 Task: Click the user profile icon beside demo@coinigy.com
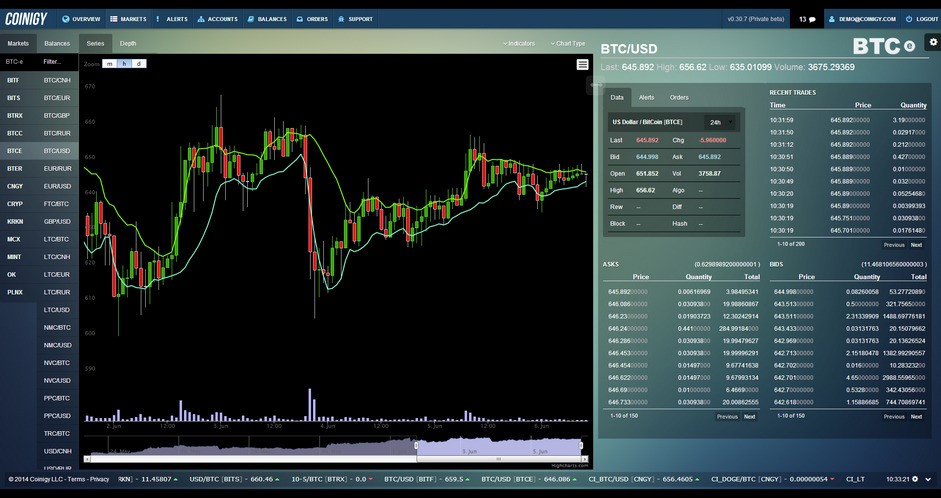[x=832, y=19]
